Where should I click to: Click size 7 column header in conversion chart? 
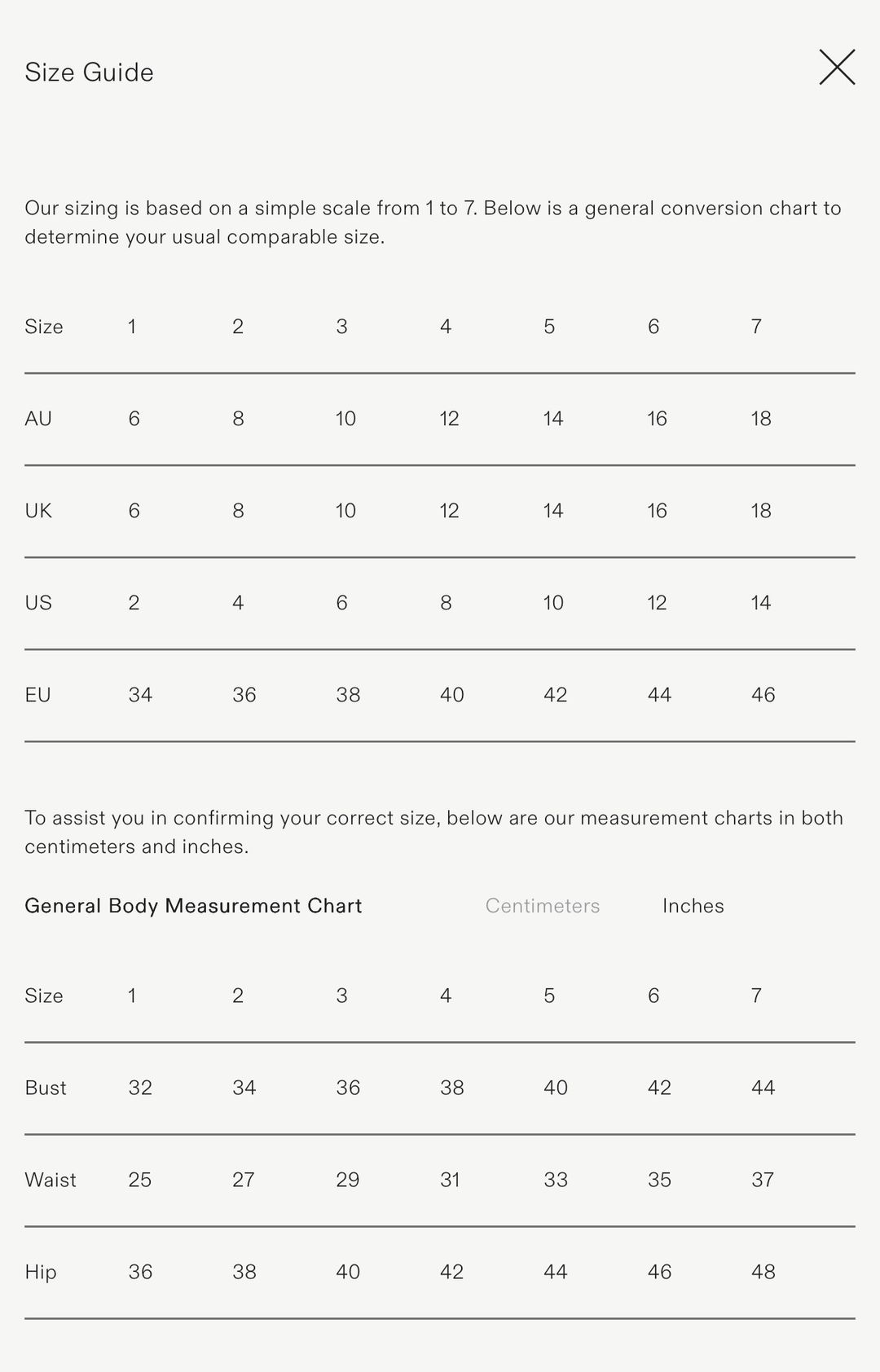click(757, 327)
